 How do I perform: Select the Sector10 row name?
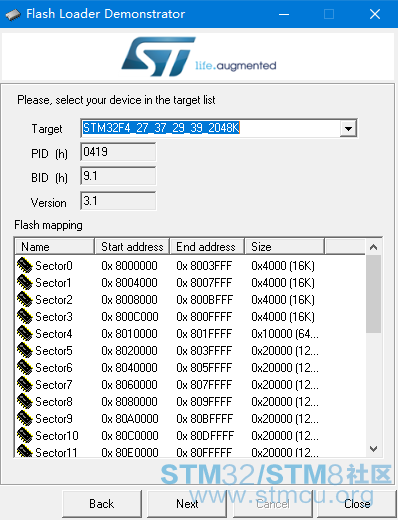(x=57, y=436)
